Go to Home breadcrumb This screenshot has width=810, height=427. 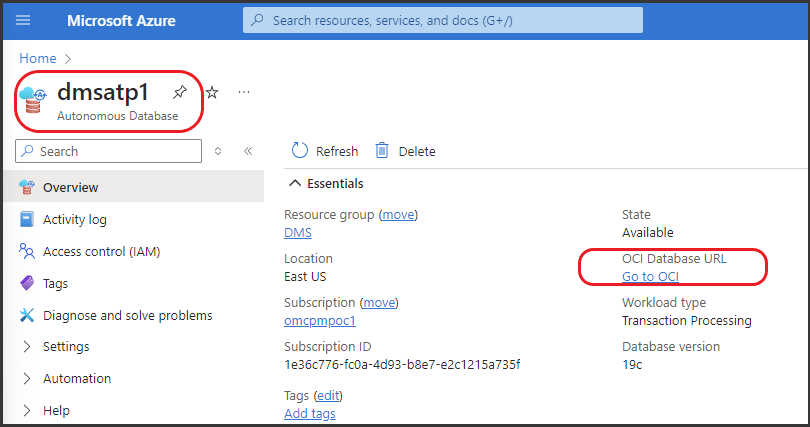[38, 58]
